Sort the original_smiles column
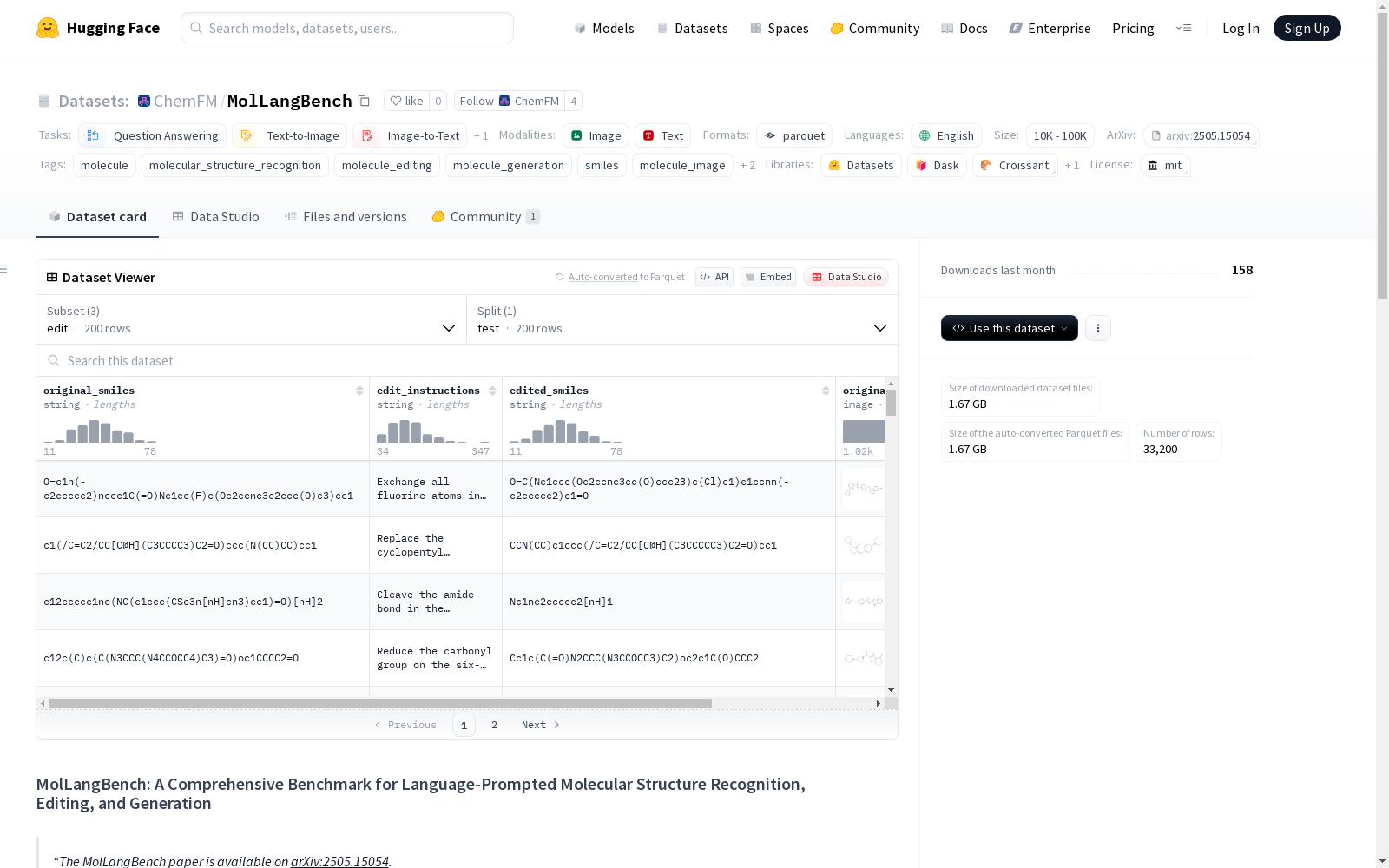The width and height of the screenshot is (1389, 868). click(x=359, y=391)
